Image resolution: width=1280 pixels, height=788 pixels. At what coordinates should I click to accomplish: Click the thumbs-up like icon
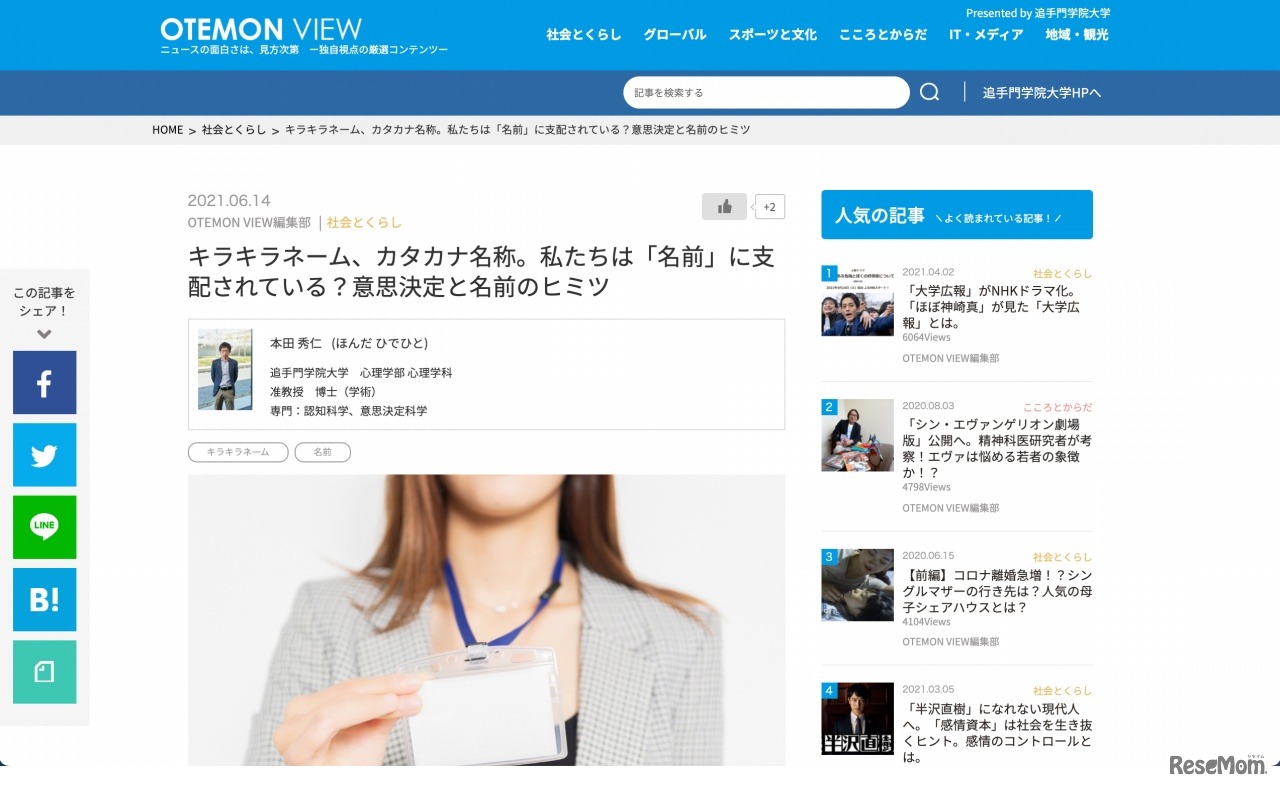(x=724, y=206)
